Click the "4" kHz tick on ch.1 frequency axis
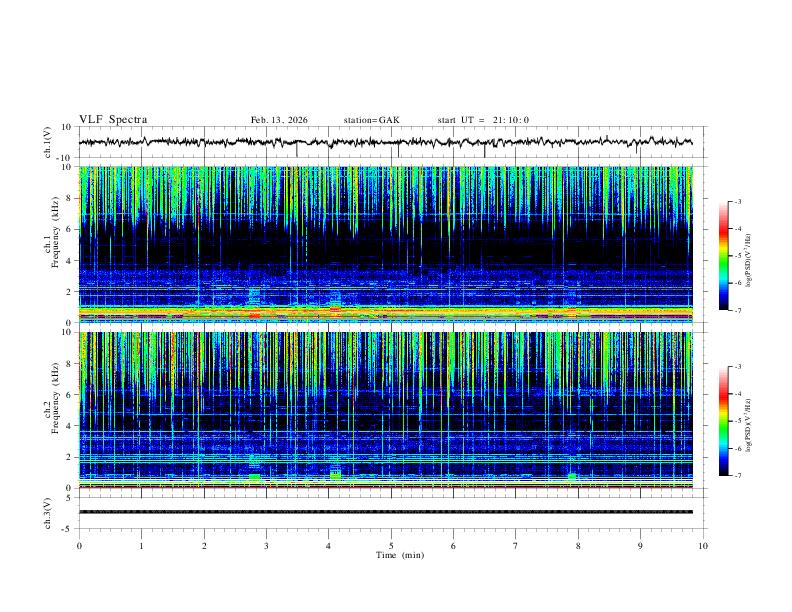Viewport: 792px width, 612px height. pyautogui.click(x=70, y=261)
